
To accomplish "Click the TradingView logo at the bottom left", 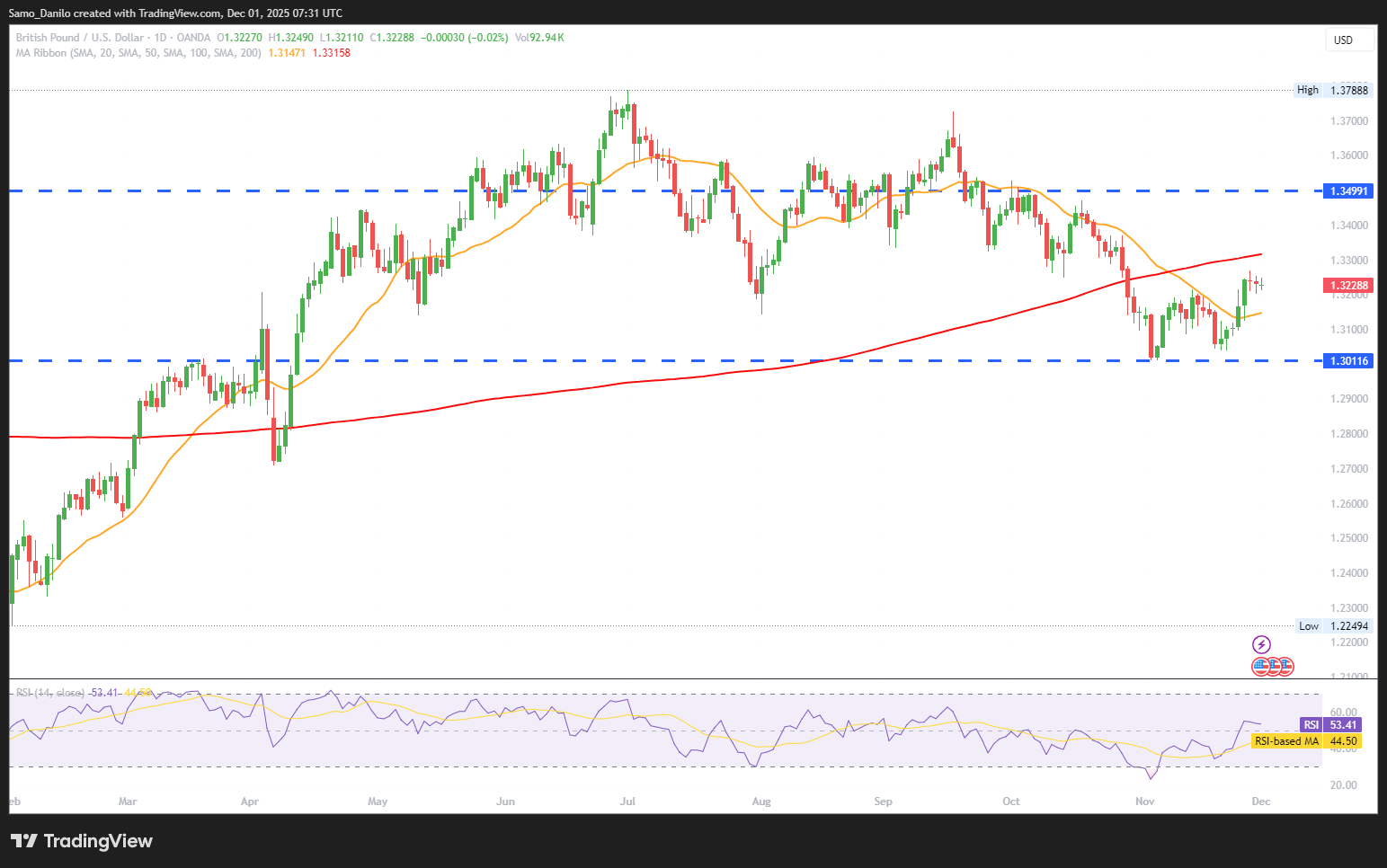I will pyautogui.click(x=82, y=841).
